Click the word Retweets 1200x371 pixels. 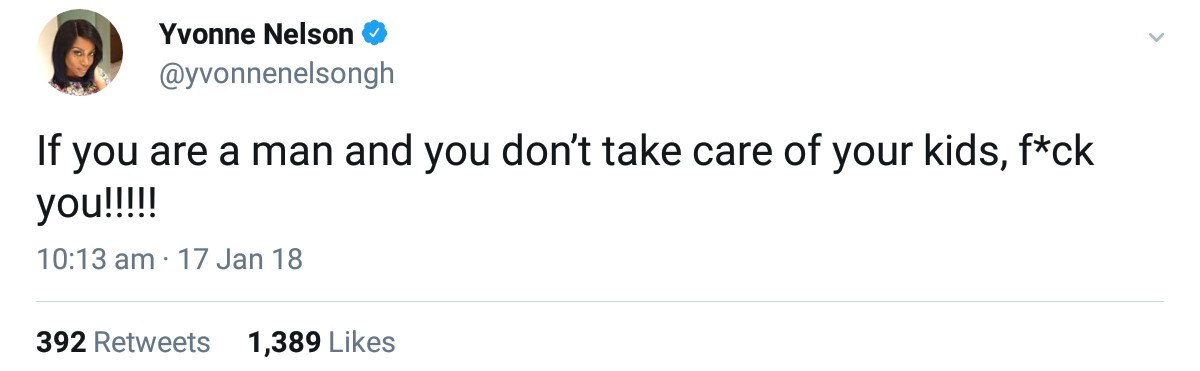coord(152,342)
